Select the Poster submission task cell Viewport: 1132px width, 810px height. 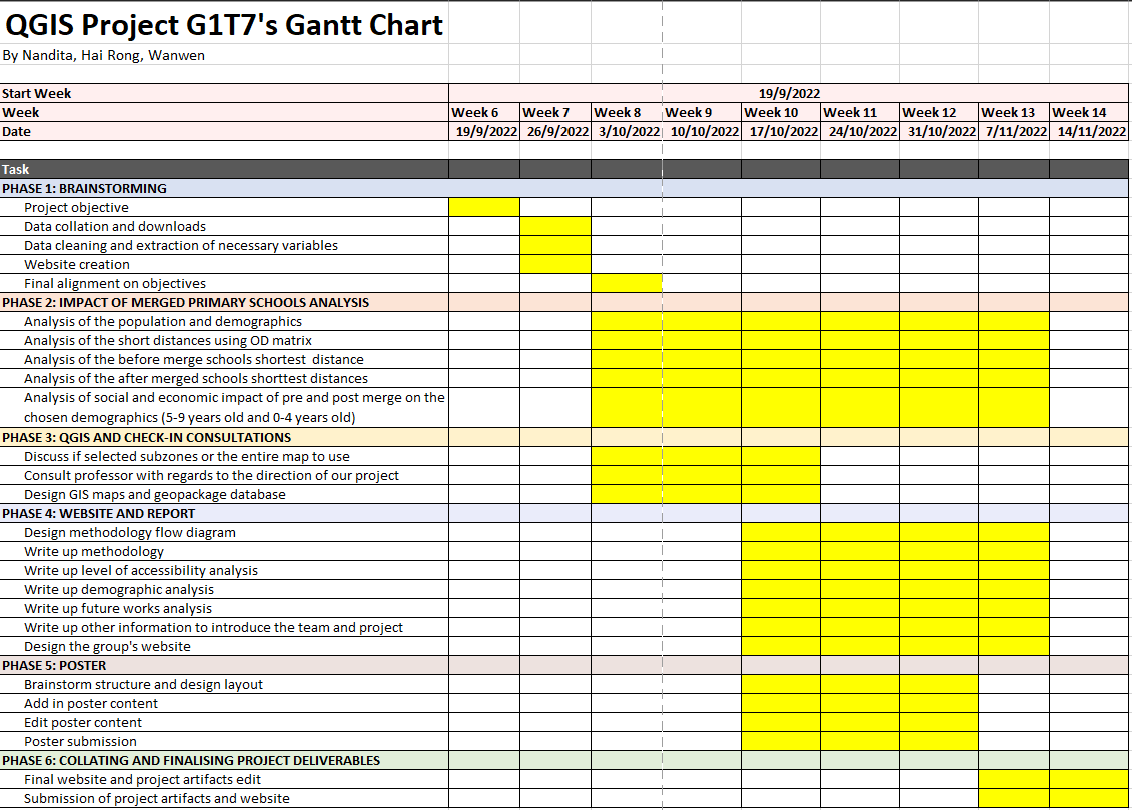pyautogui.click(x=80, y=741)
